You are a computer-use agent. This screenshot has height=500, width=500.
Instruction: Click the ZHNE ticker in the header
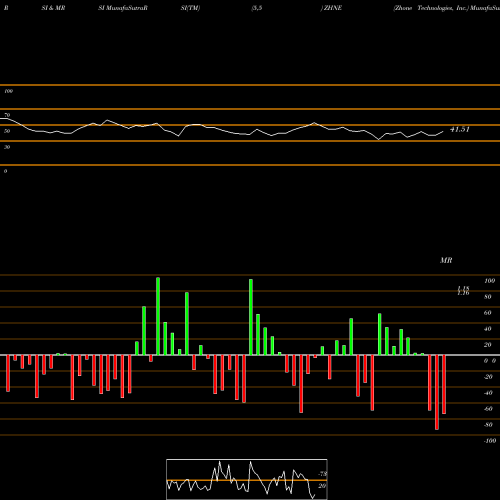[333, 8]
